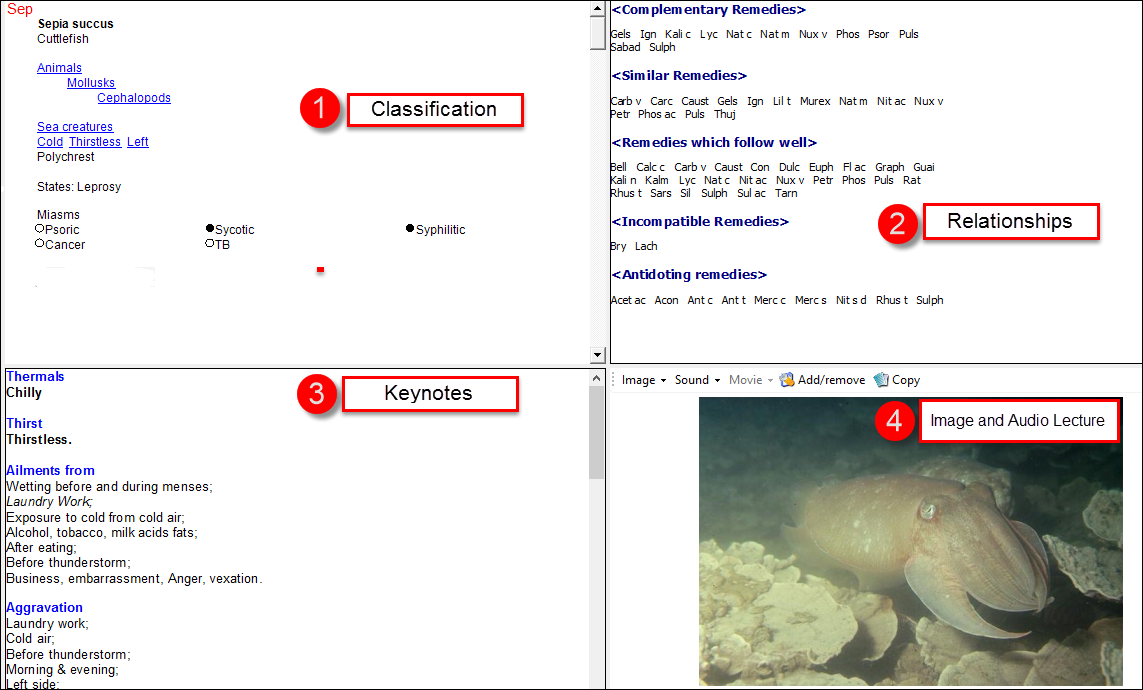Click Tarn in Remedies which follow well
Screen dimensions: 1143x690
point(786,193)
